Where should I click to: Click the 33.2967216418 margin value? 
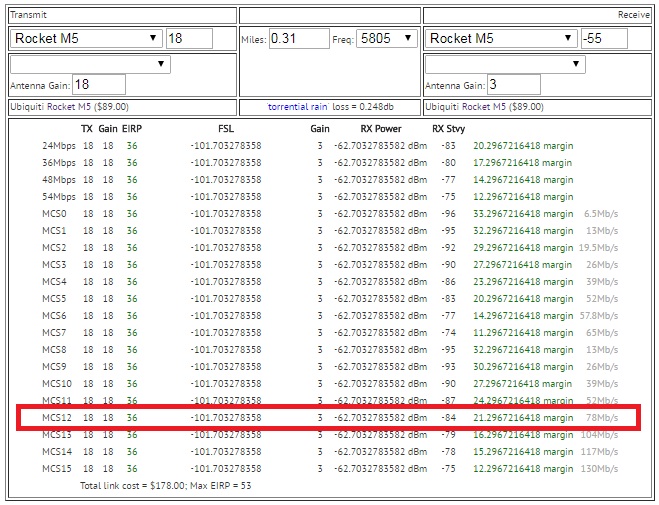523,214
